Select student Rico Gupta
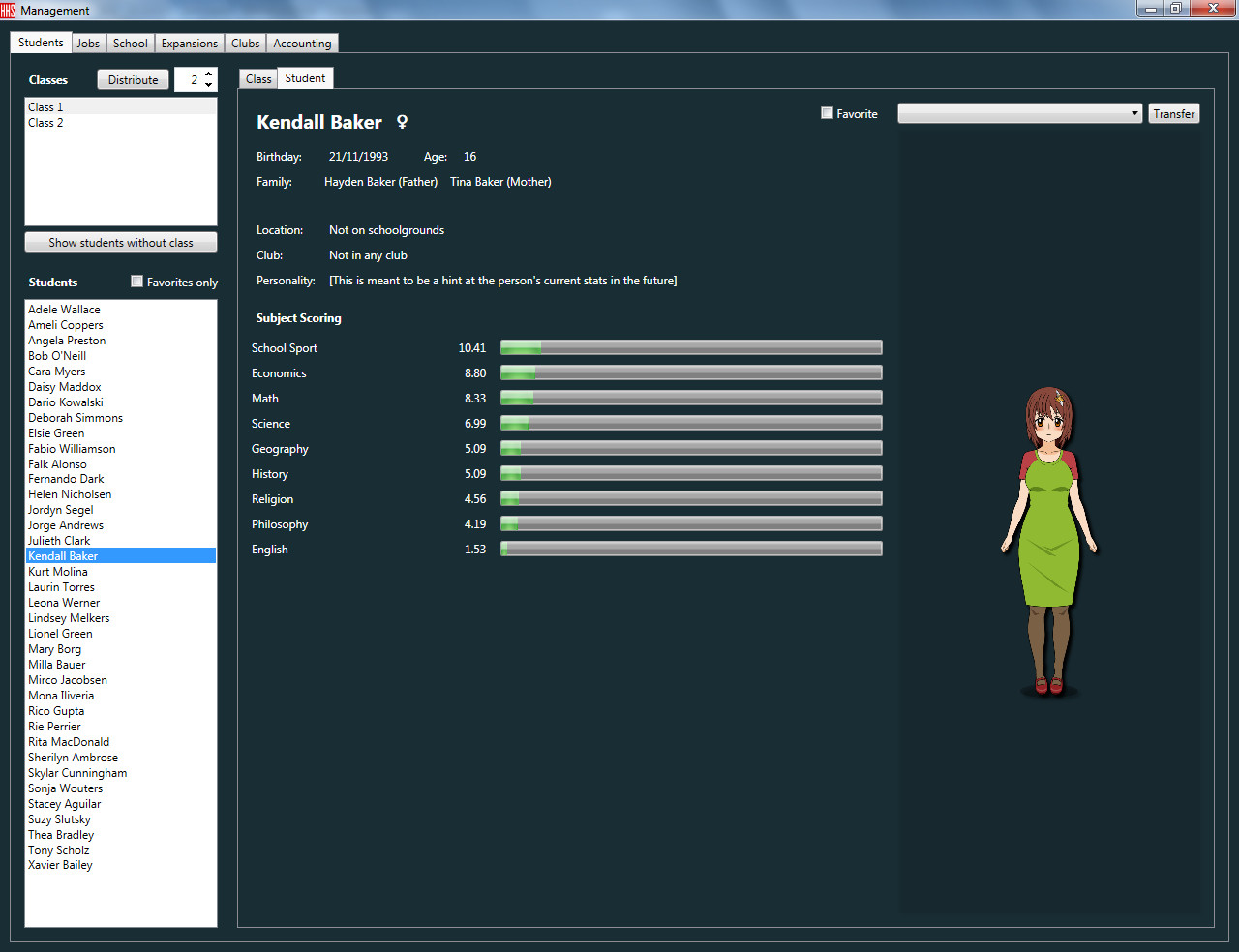The image size is (1239, 952). (121, 710)
